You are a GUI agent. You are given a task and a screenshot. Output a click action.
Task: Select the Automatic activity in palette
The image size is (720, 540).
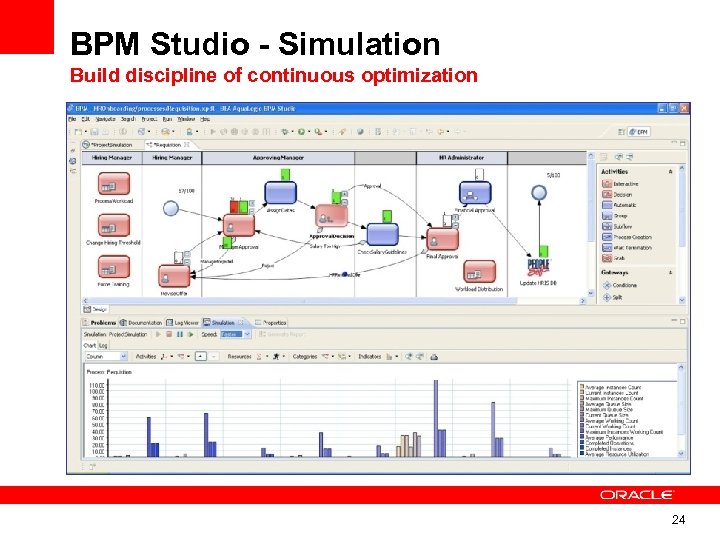(x=619, y=205)
